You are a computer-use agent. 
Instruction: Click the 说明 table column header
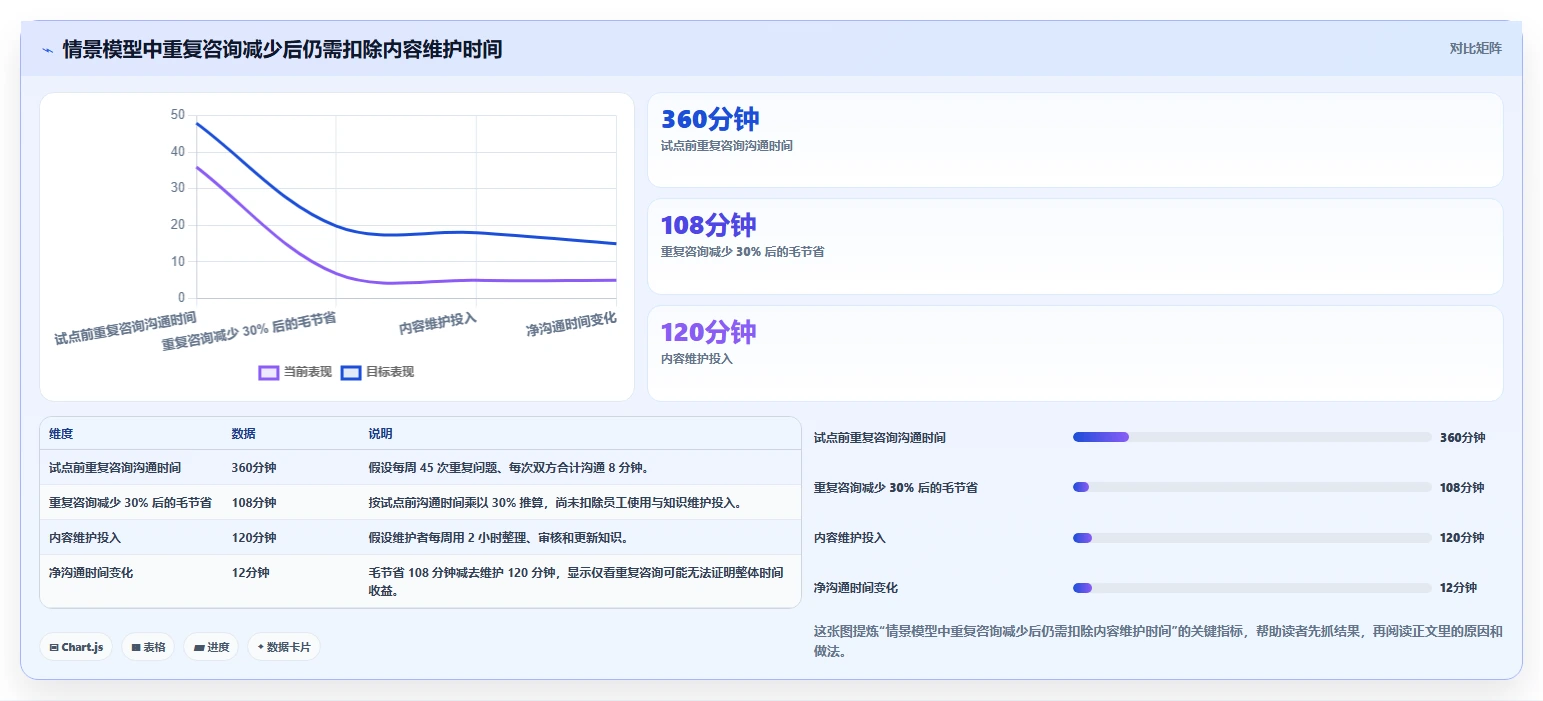point(381,434)
